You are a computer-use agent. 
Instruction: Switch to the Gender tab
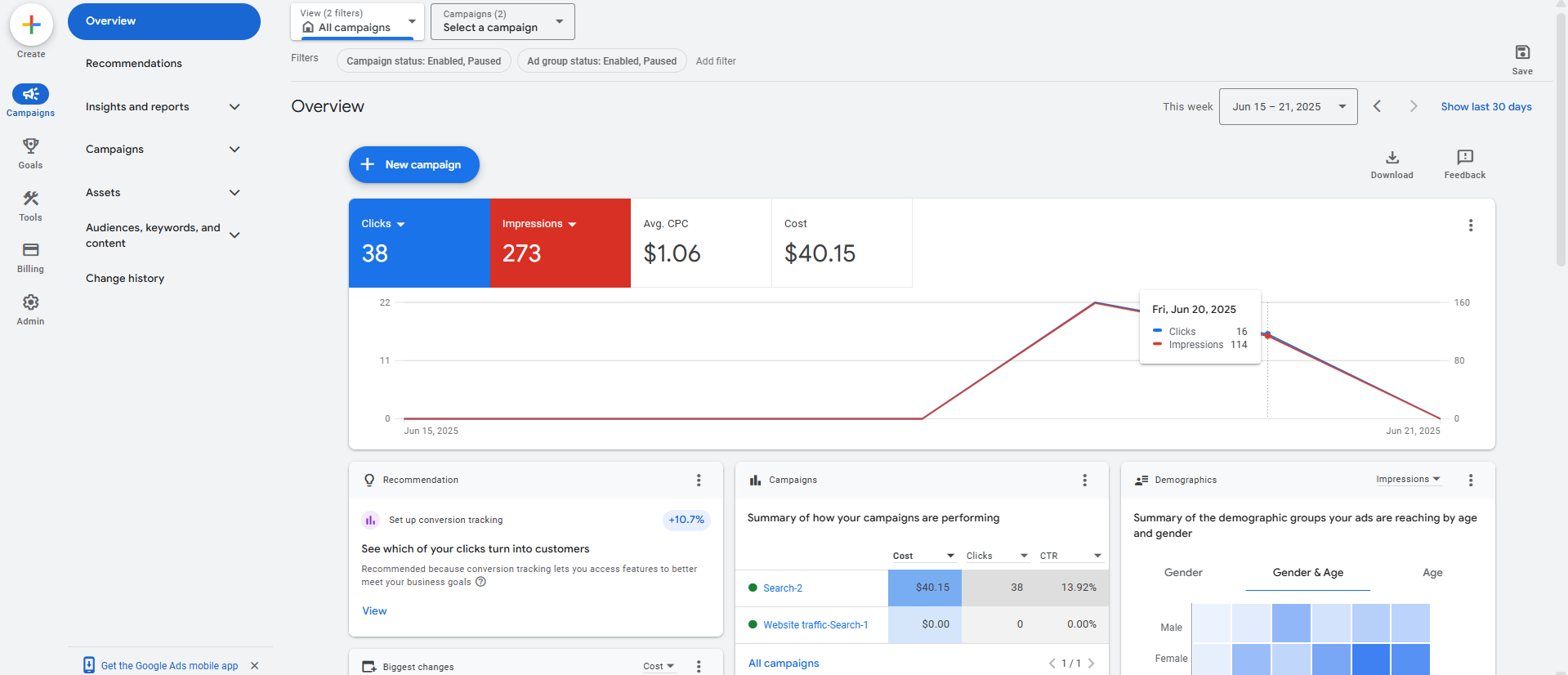[x=1183, y=573]
